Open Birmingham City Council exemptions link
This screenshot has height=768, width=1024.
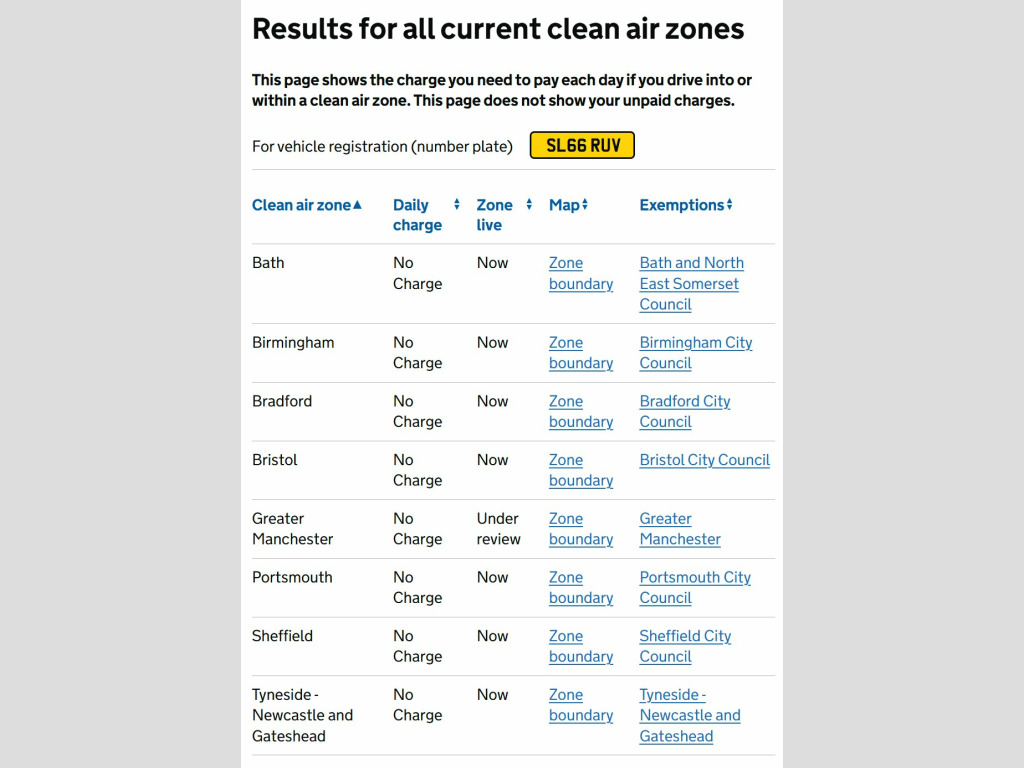point(696,353)
